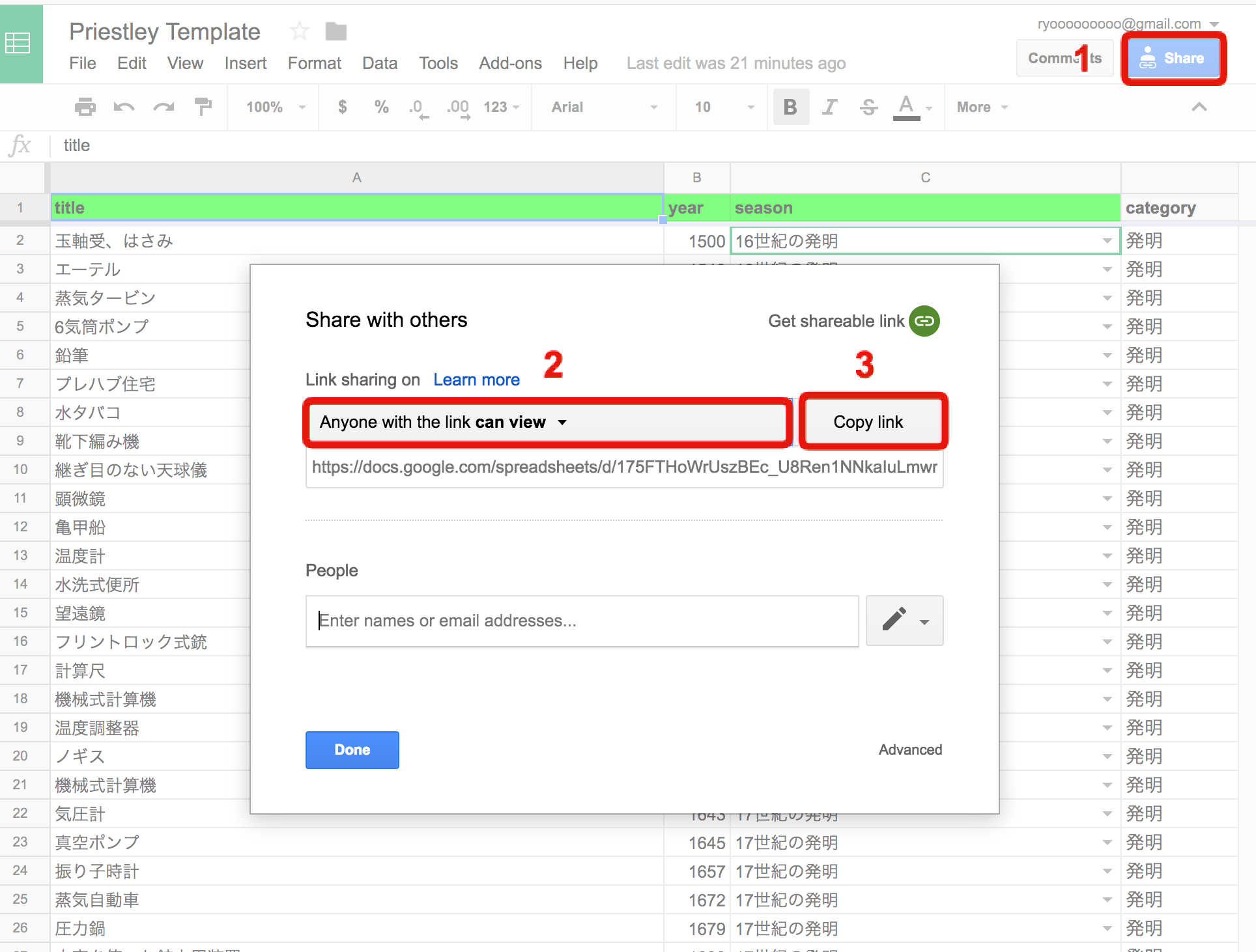Star the Priestley Template document
1256x952 pixels.
pyautogui.click(x=299, y=31)
